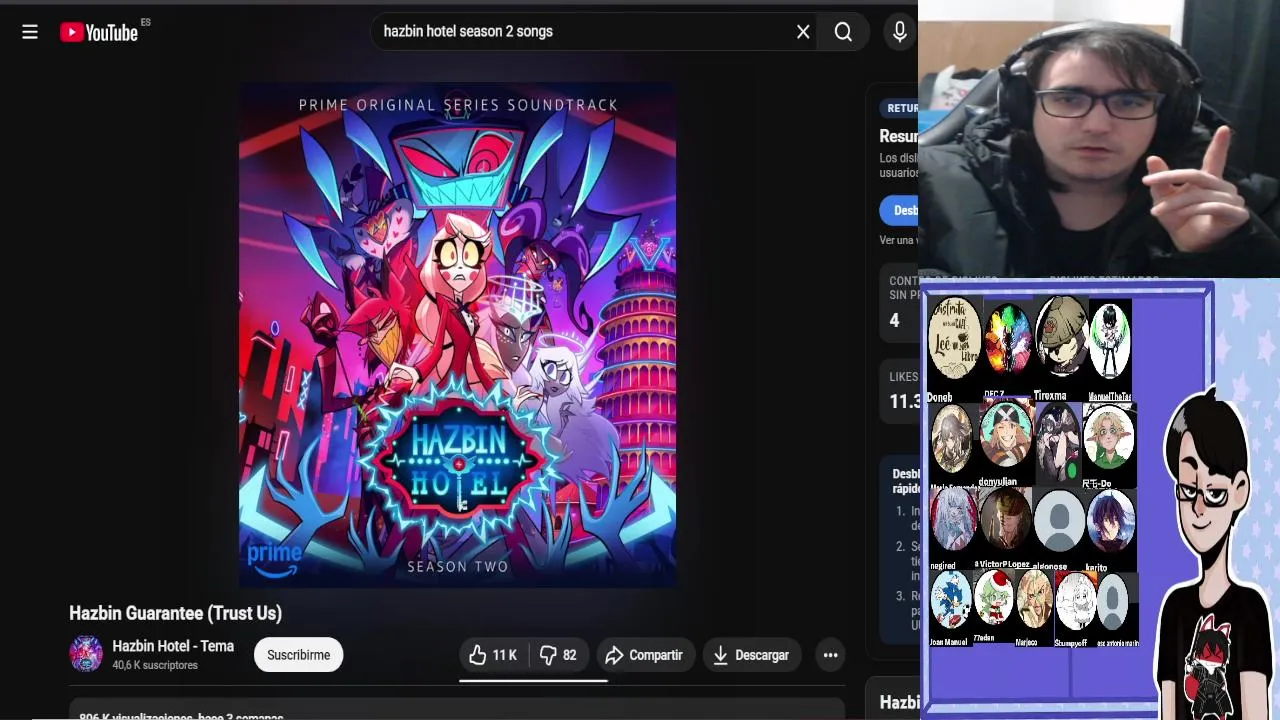Open the Hazbin Hotel - Tema channel avatar
The image size is (1280, 720).
pyautogui.click(x=86, y=654)
